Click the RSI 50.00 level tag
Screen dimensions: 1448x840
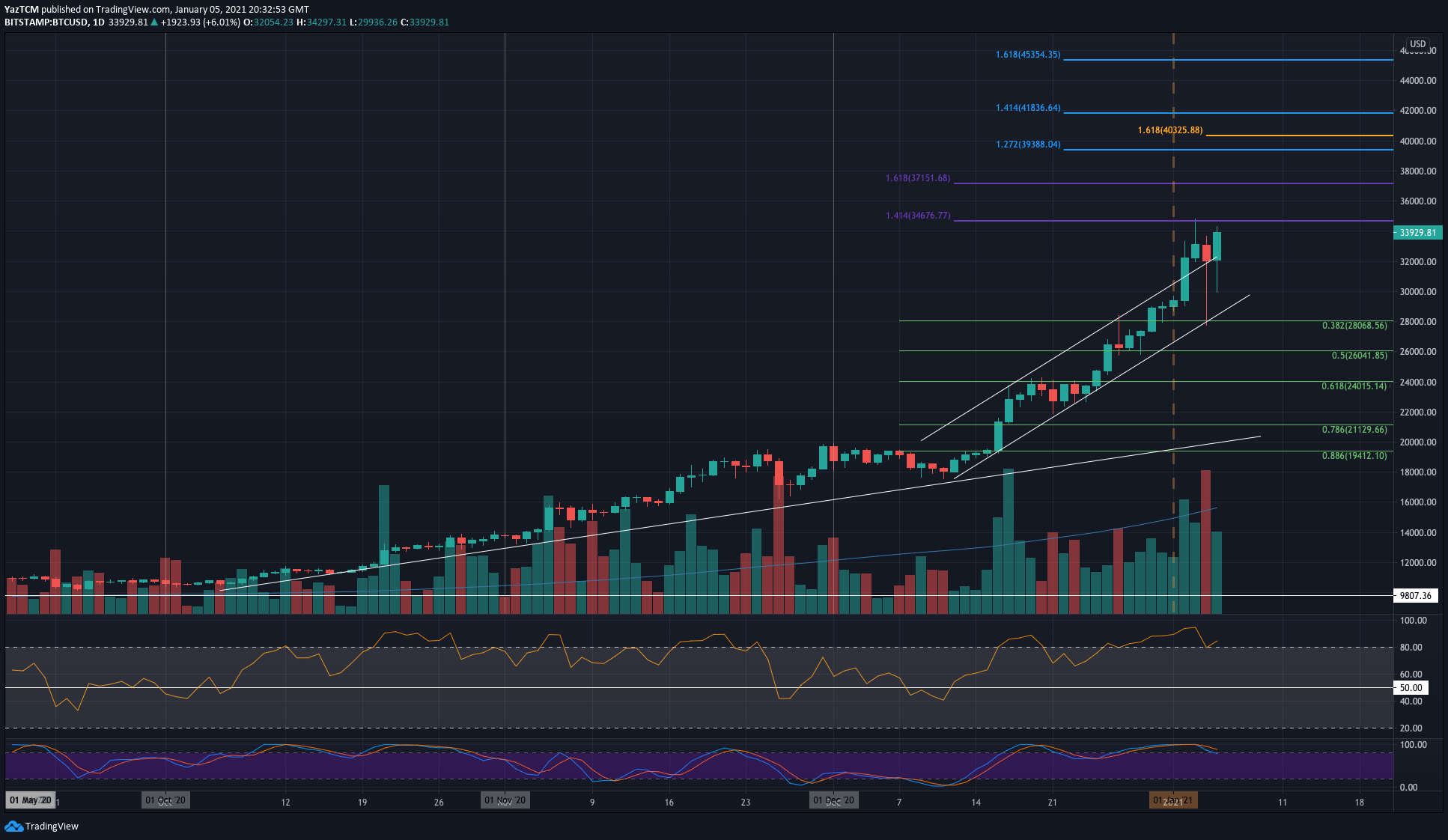pyautogui.click(x=1411, y=687)
